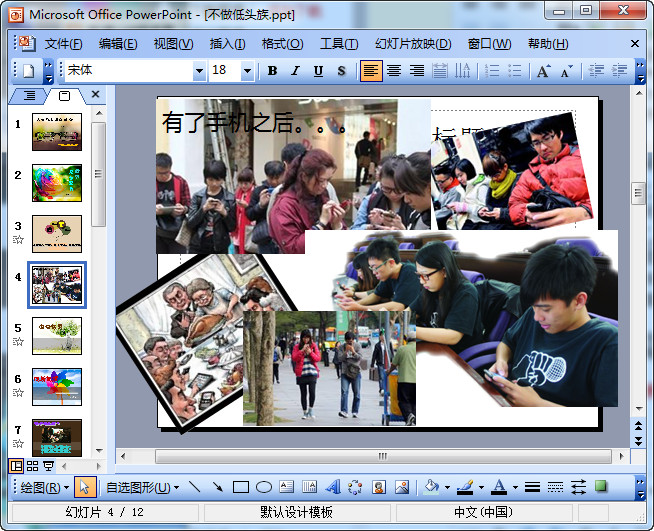This screenshot has width=654, height=531.
Task: Switch to Slide Sorter view
Action: click(33, 466)
